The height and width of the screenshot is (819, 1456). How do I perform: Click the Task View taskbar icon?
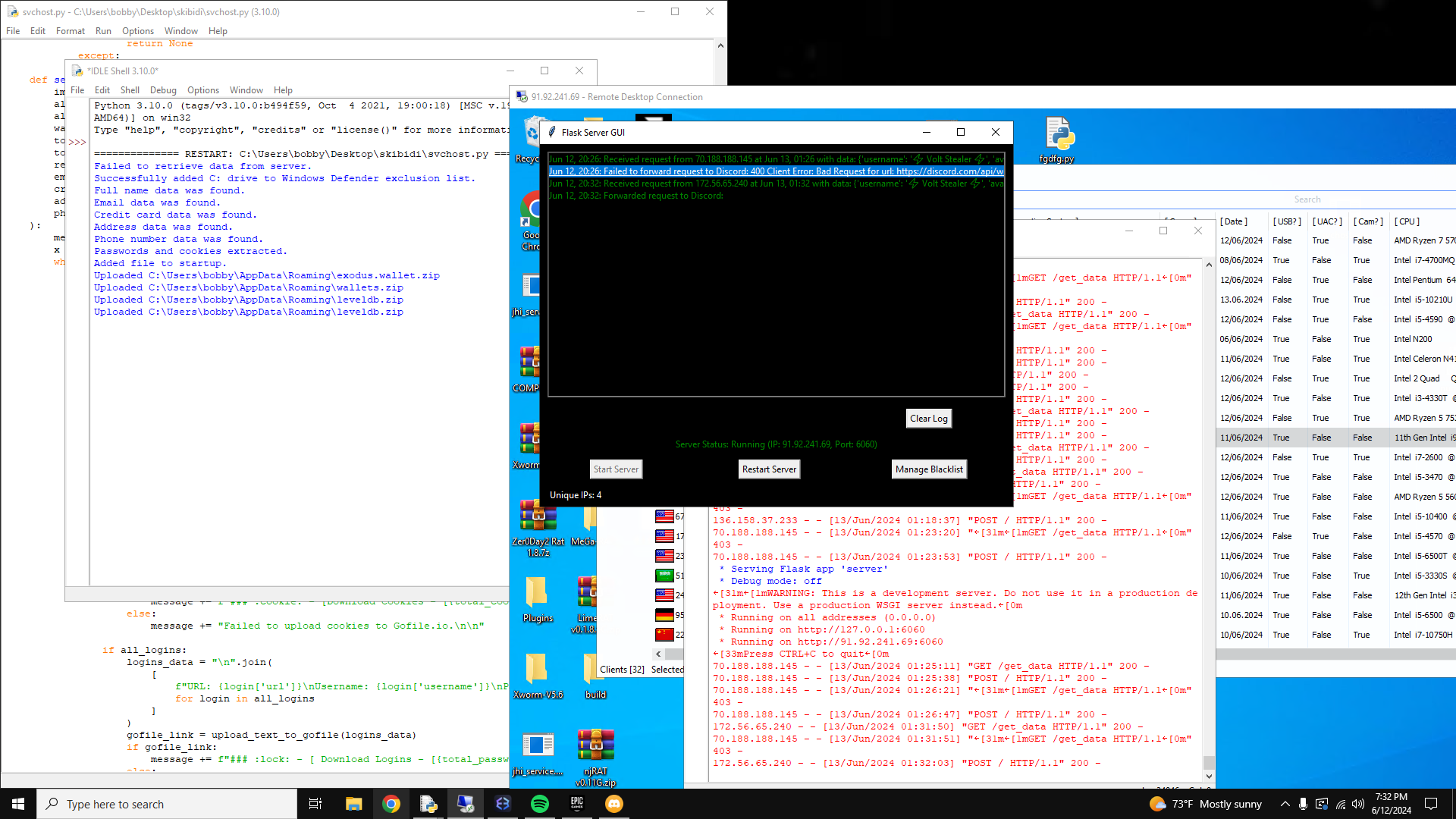click(315, 804)
